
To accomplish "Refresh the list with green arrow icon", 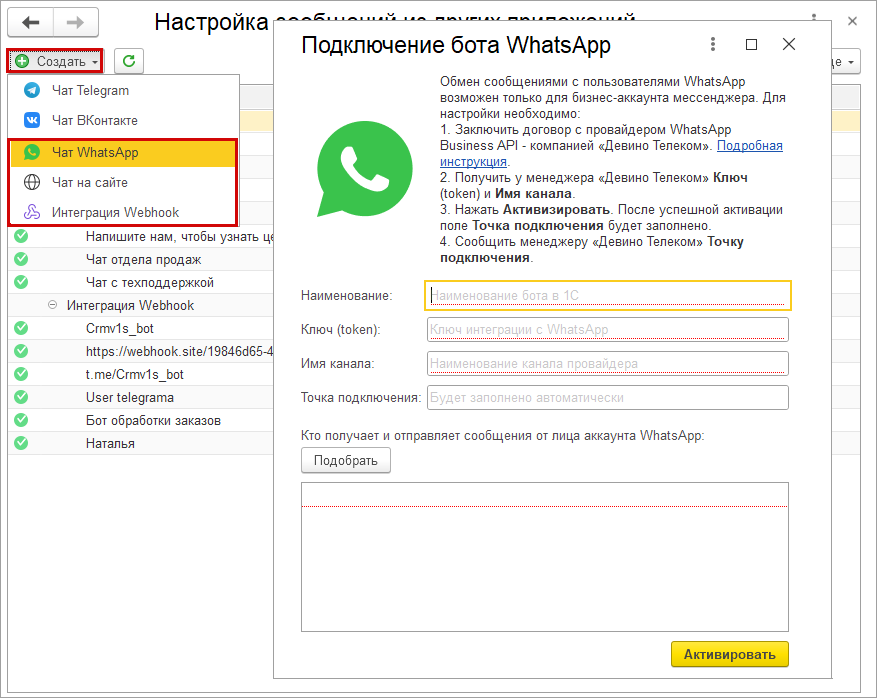I will [129, 61].
